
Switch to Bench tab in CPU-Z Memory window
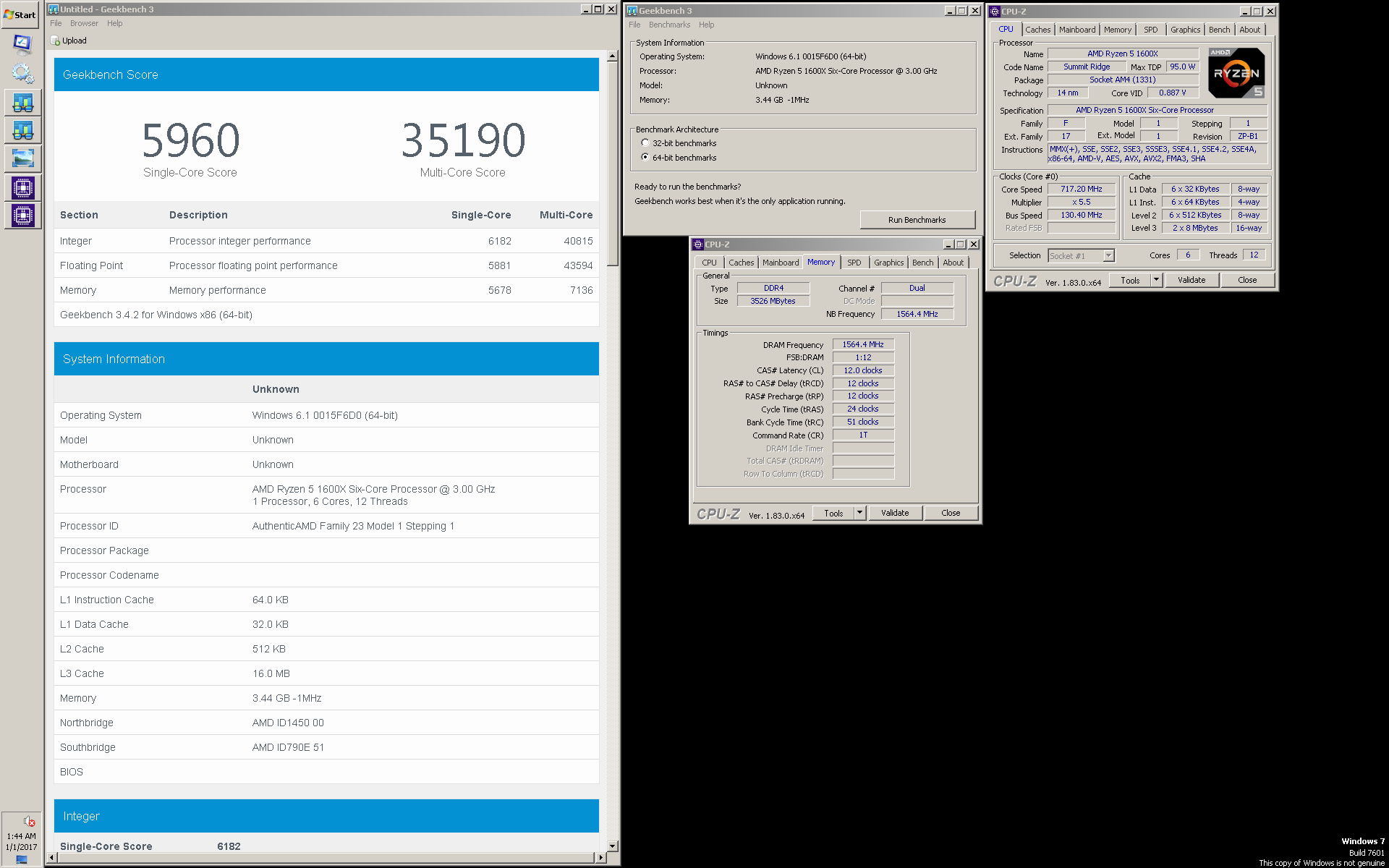click(x=922, y=263)
